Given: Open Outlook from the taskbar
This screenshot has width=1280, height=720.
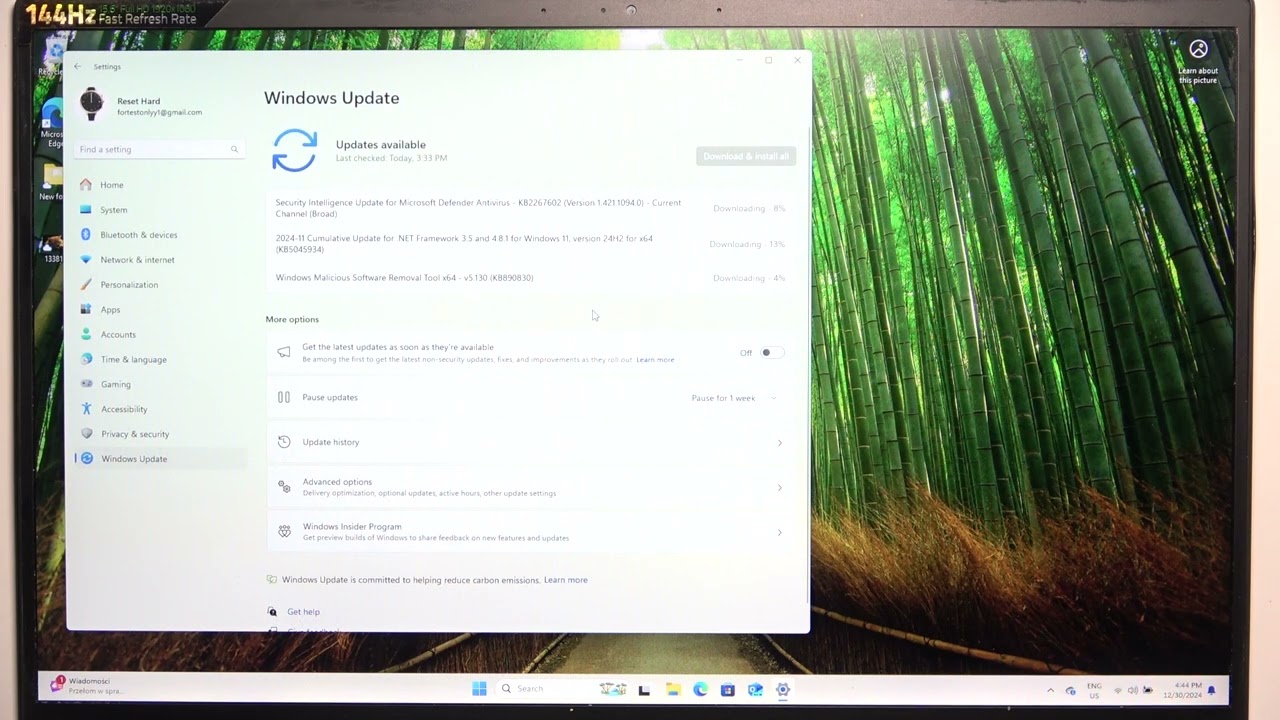Looking at the screenshot, I should (x=755, y=690).
